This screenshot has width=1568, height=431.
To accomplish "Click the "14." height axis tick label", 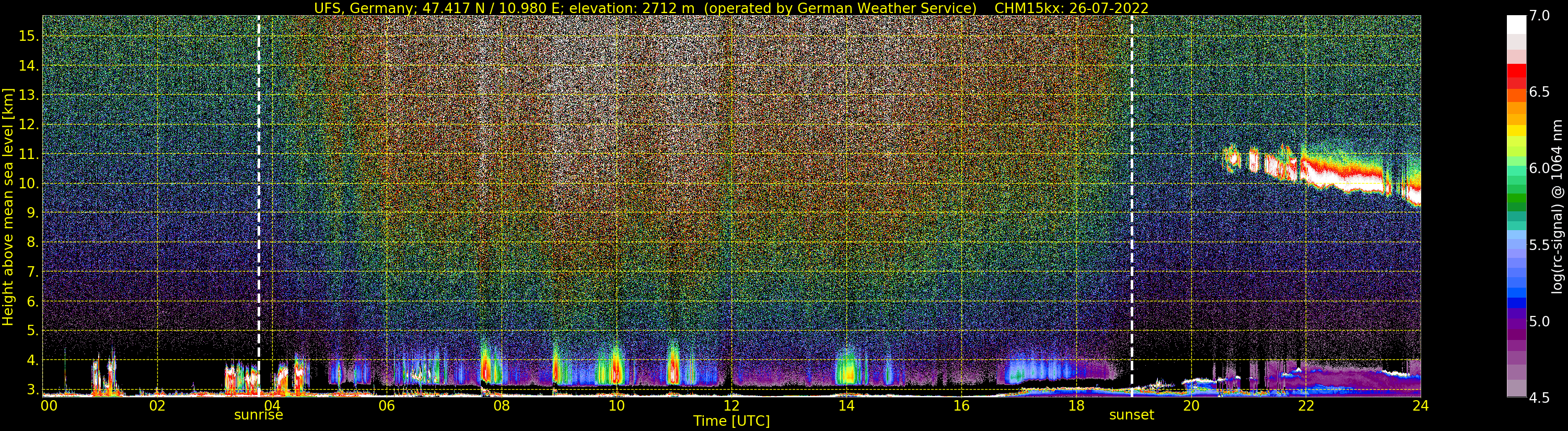I will [x=29, y=65].
